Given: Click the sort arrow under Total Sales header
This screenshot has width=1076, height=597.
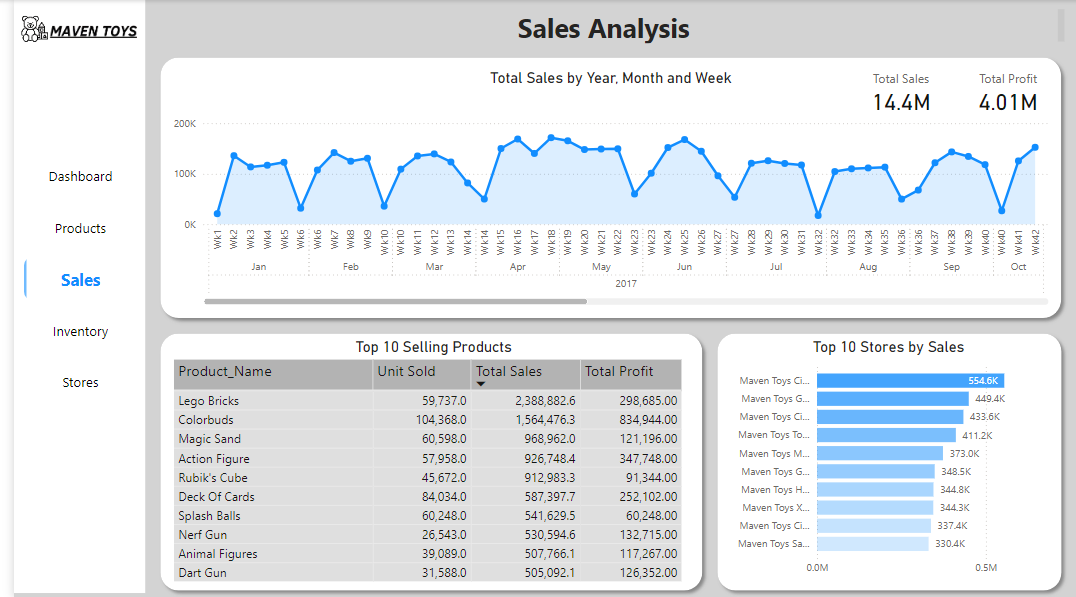Looking at the screenshot, I should pyautogui.click(x=481, y=384).
